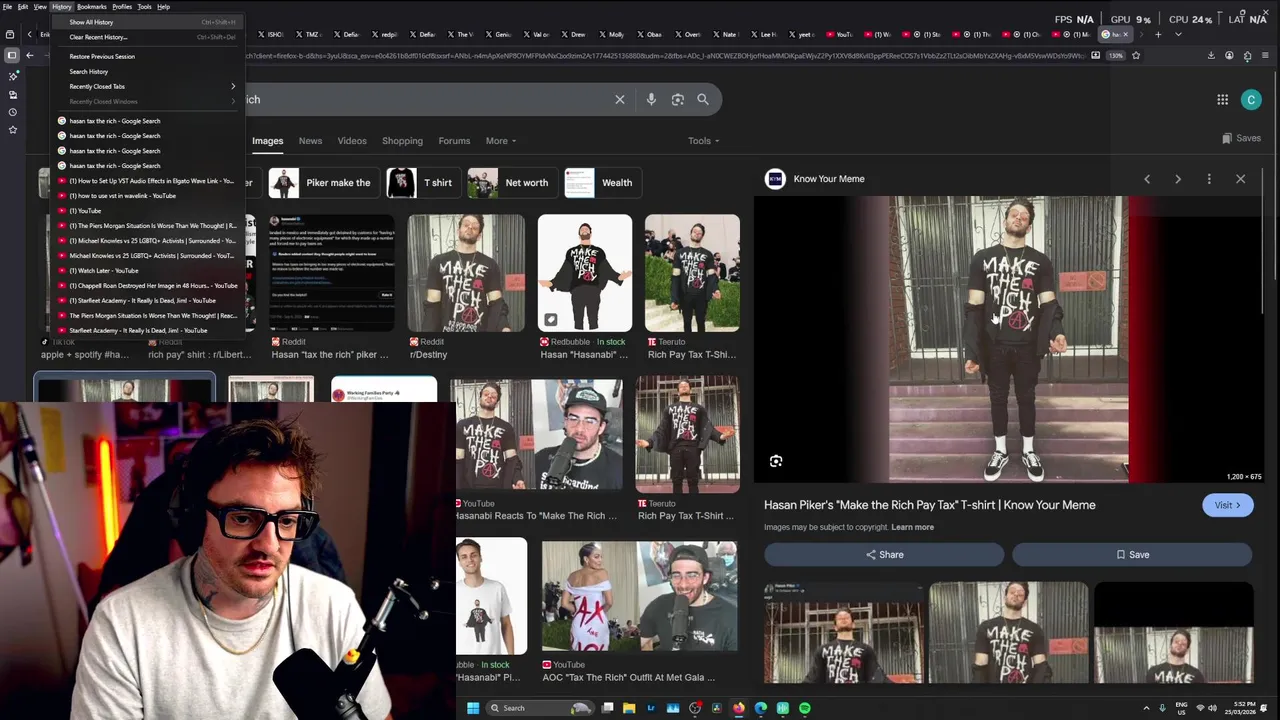This screenshot has height=720, width=1280.
Task: Open the sidebar history clock icon
Action: [x=12, y=112]
